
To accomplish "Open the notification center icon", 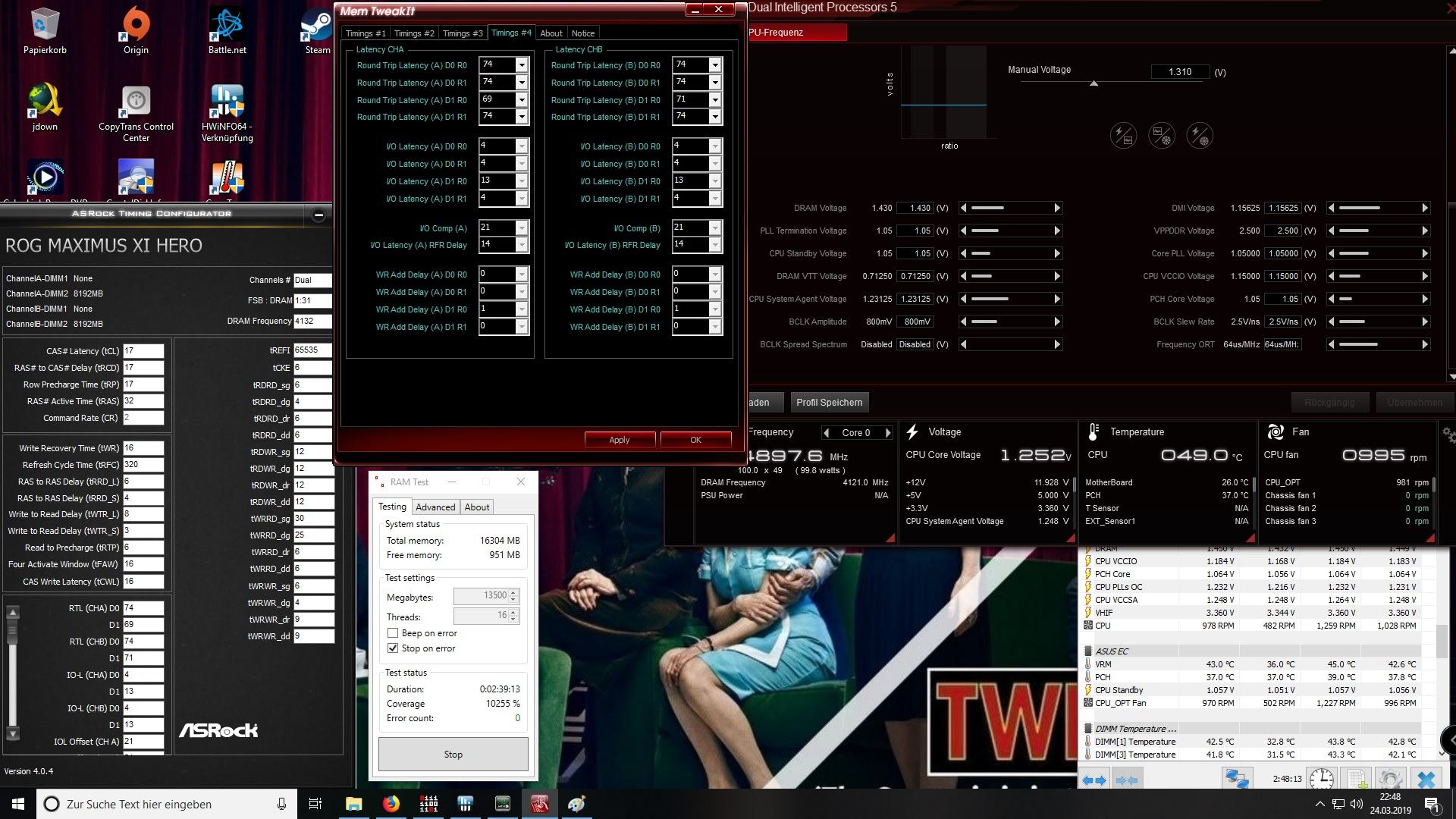I will pos(1432,804).
